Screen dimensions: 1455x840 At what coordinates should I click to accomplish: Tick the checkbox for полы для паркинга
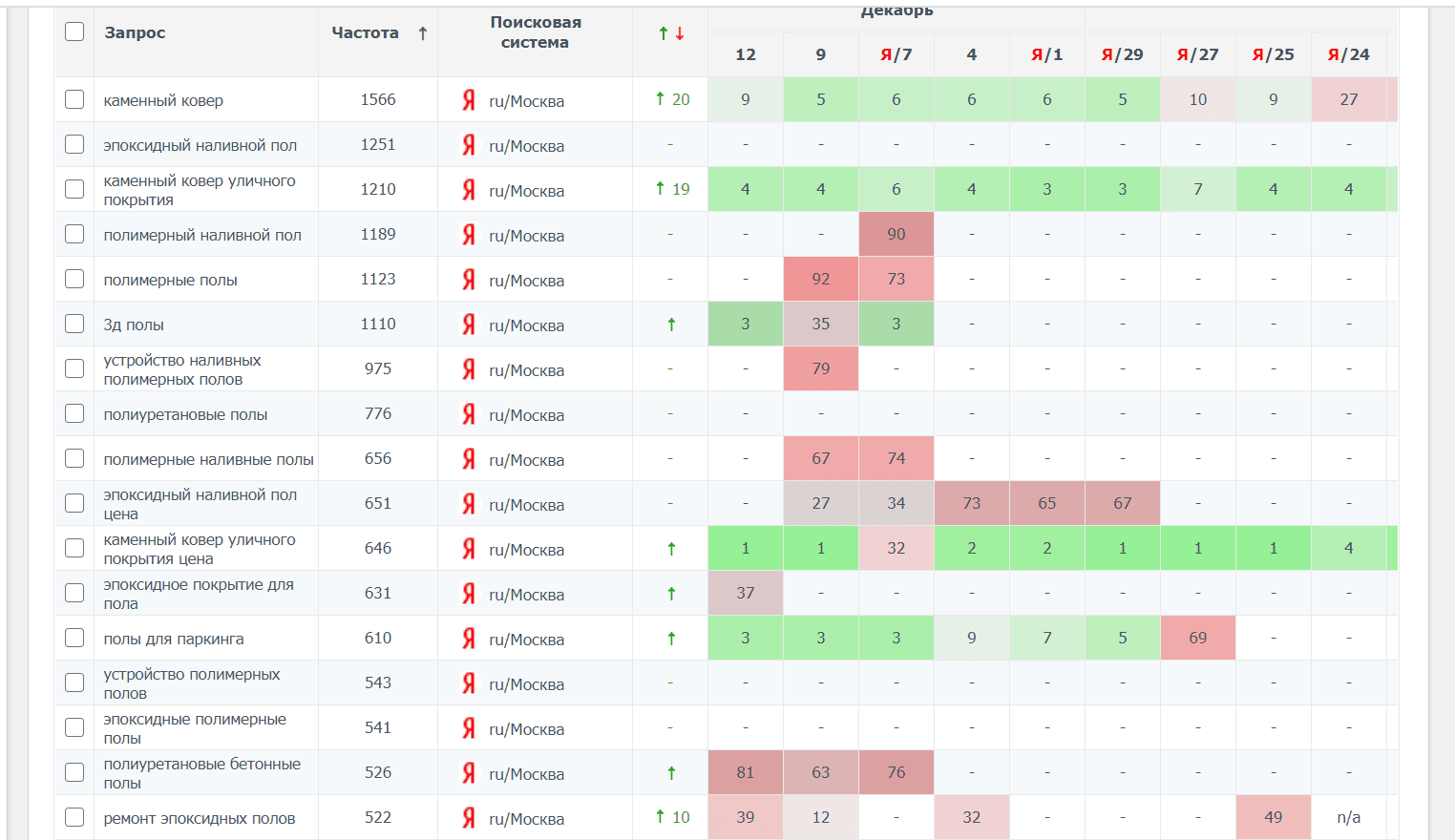(x=74, y=638)
